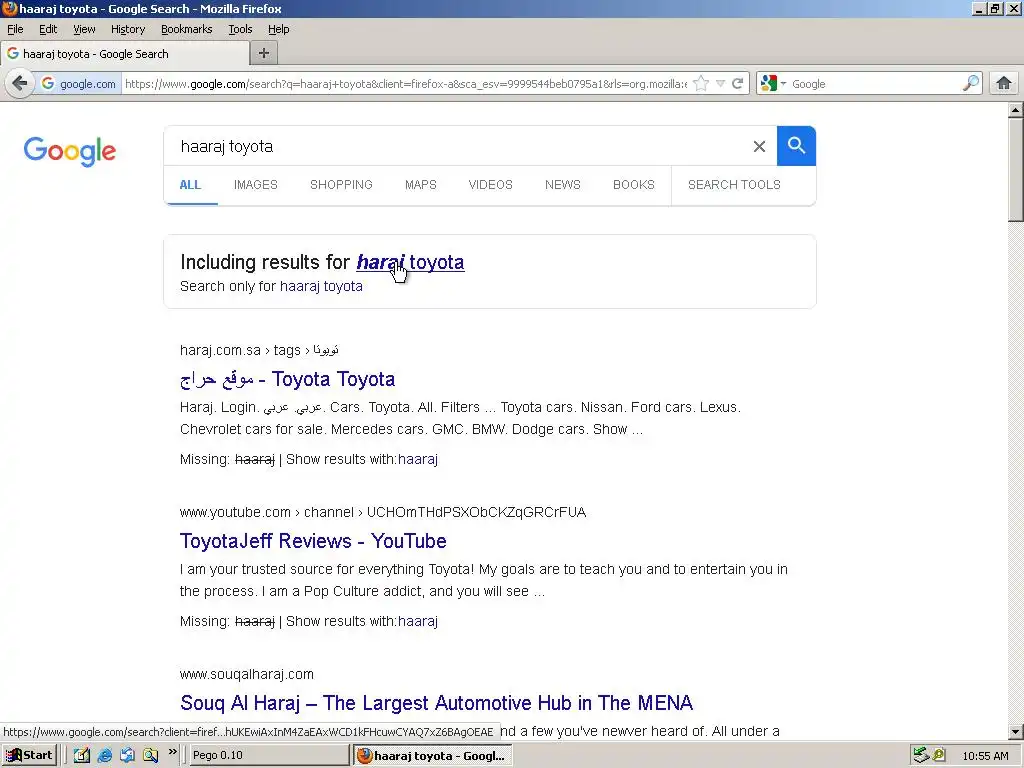Click first result's 'haaraj' show results link
Screen dimensions: 1024x768
(418, 459)
